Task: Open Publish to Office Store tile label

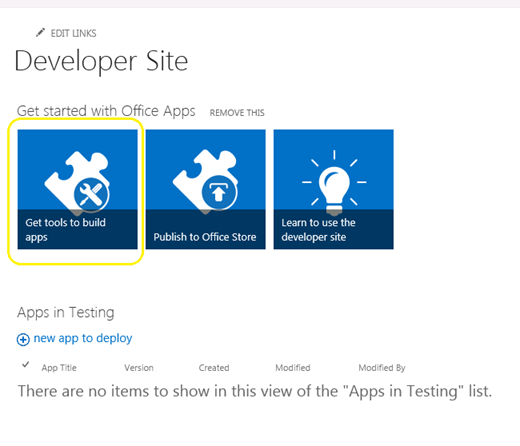Action: [x=205, y=237]
